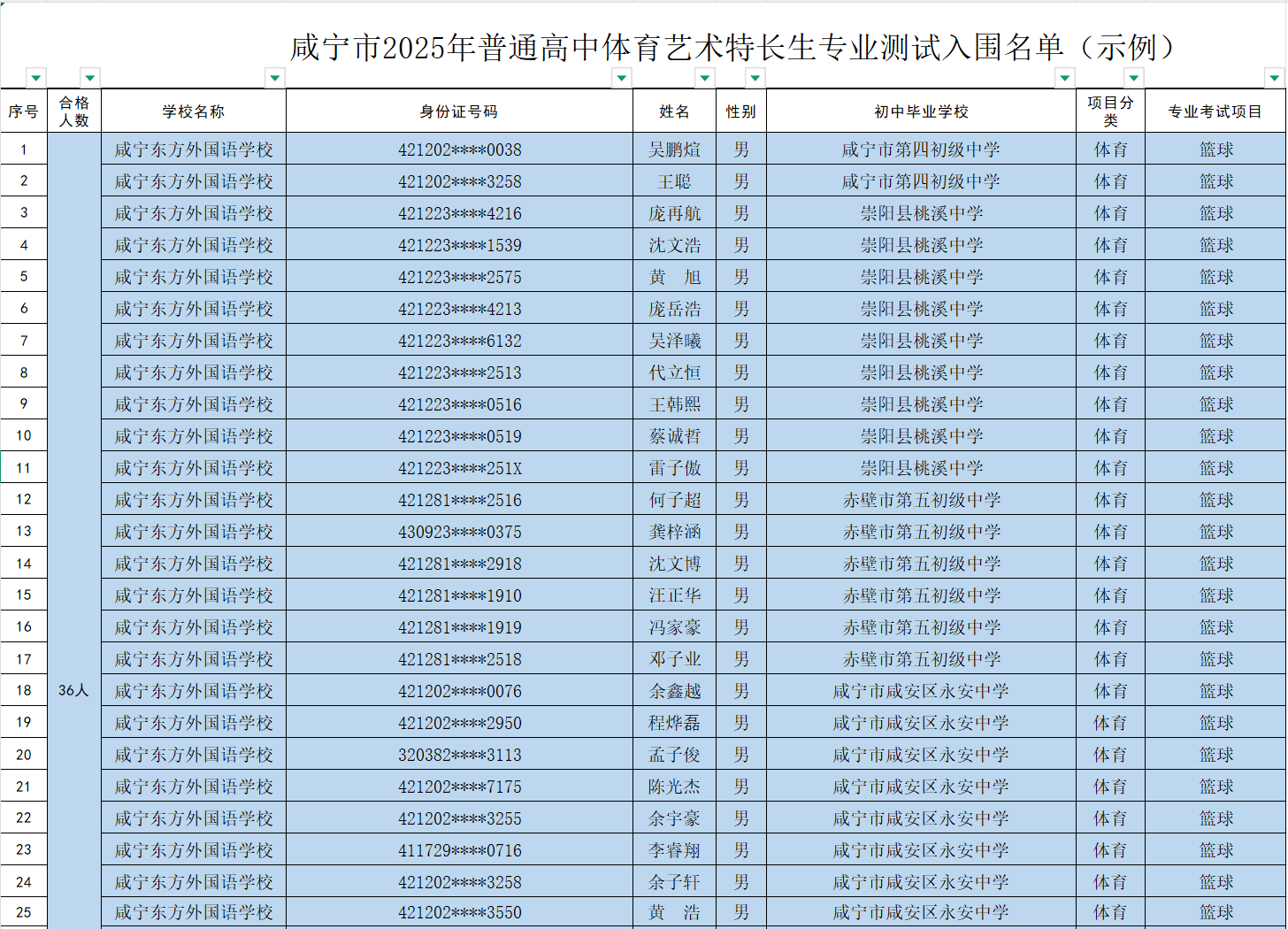
Task: Select ID cell 421202****3255
Action: 459,818
